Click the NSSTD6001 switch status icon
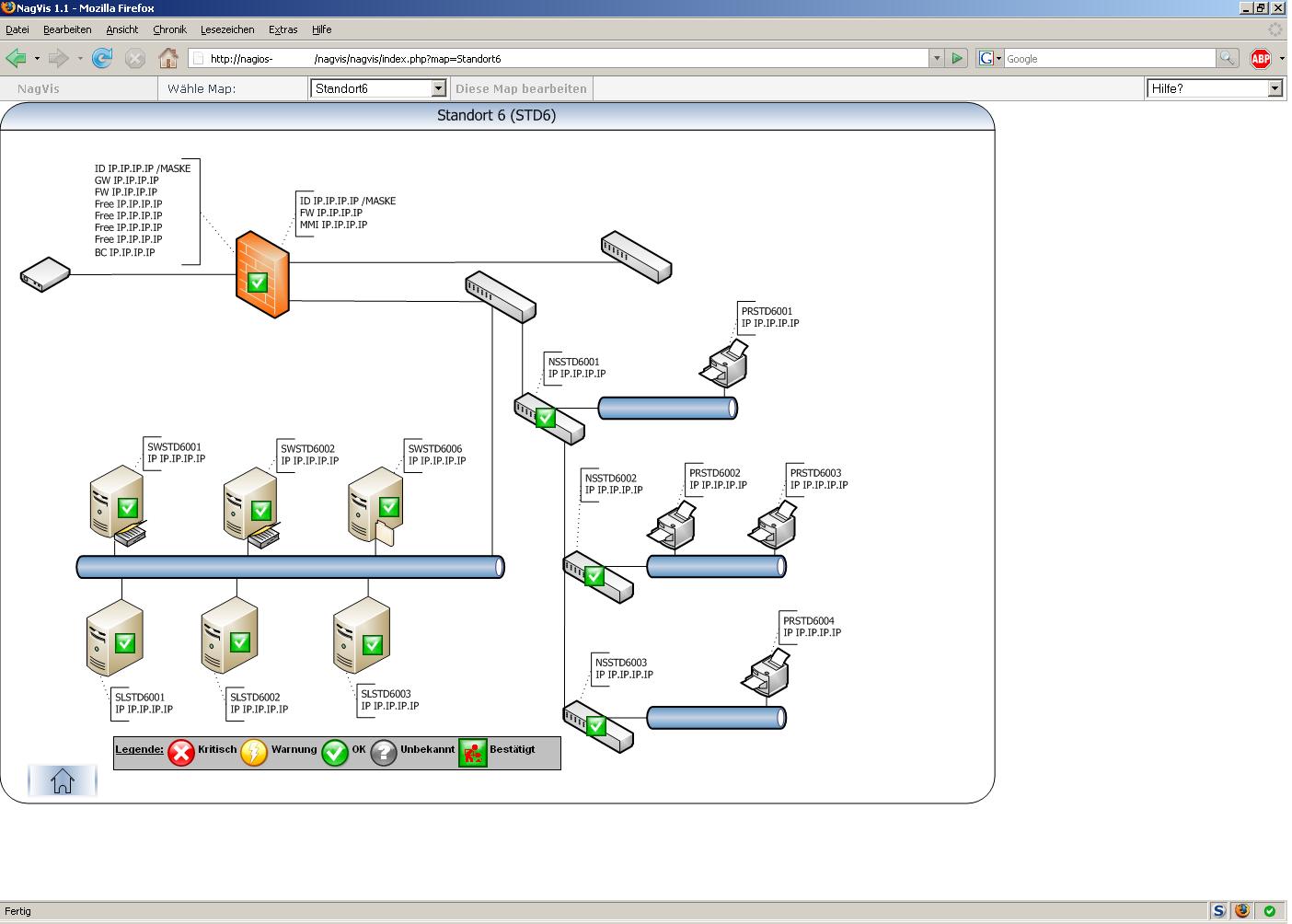The width and height of the screenshot is (1292, 924). point(546,418)
